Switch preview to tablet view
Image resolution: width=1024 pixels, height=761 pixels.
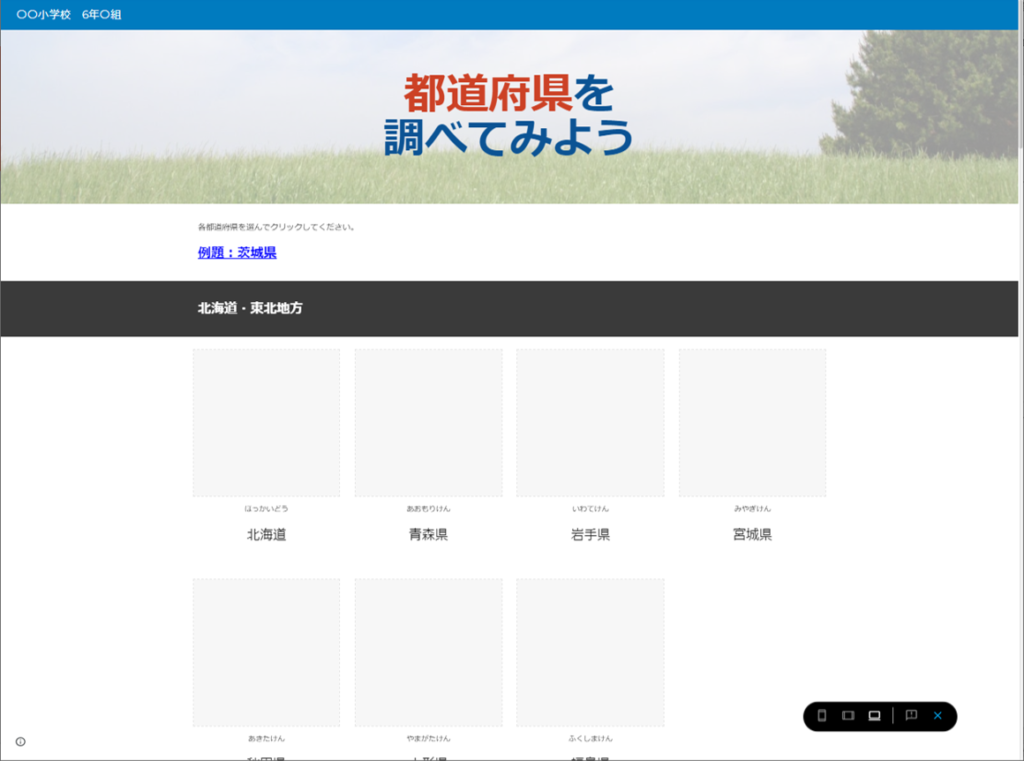[x=848, y=716]
